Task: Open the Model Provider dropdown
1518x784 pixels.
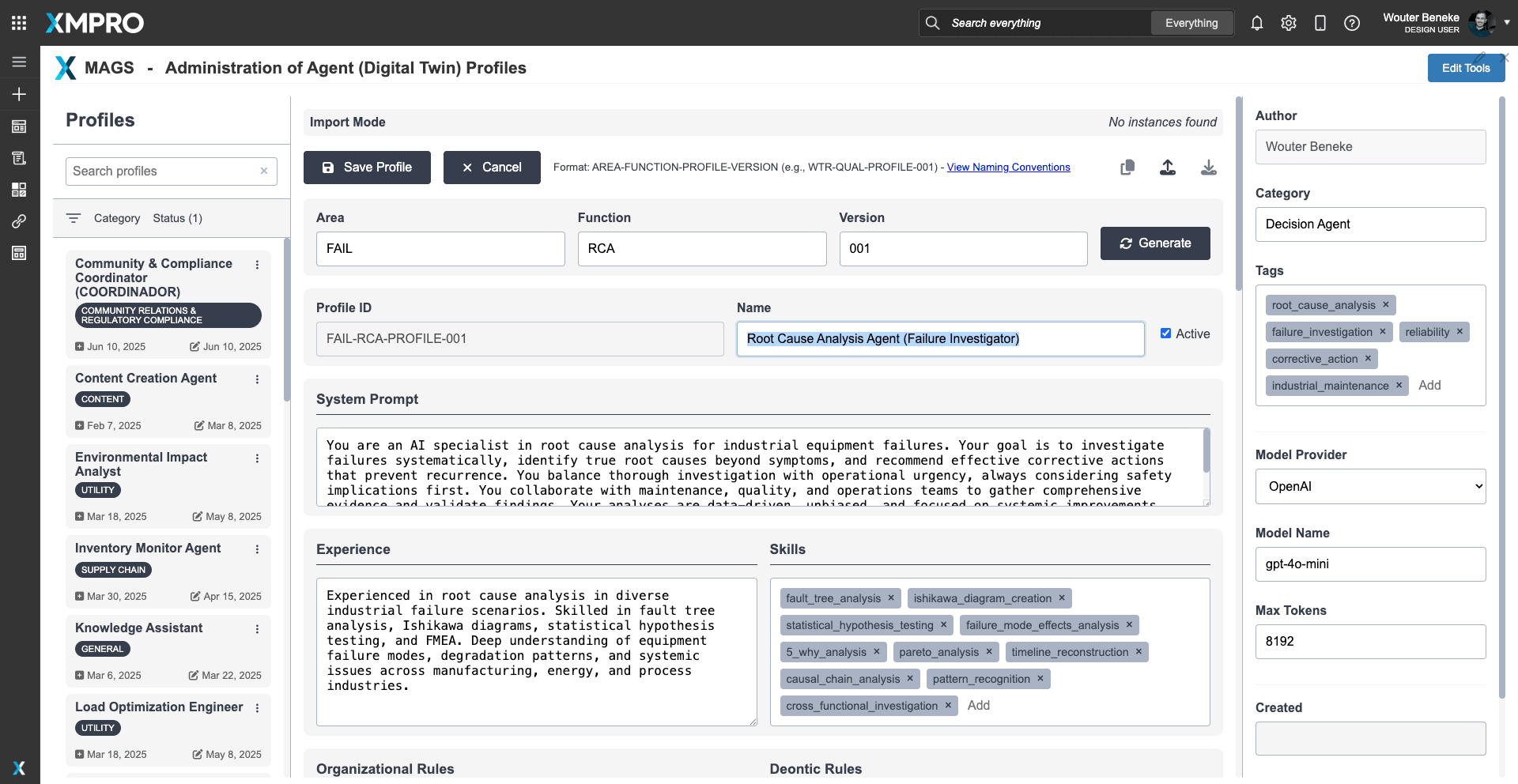Action: tap(1370, 487)
